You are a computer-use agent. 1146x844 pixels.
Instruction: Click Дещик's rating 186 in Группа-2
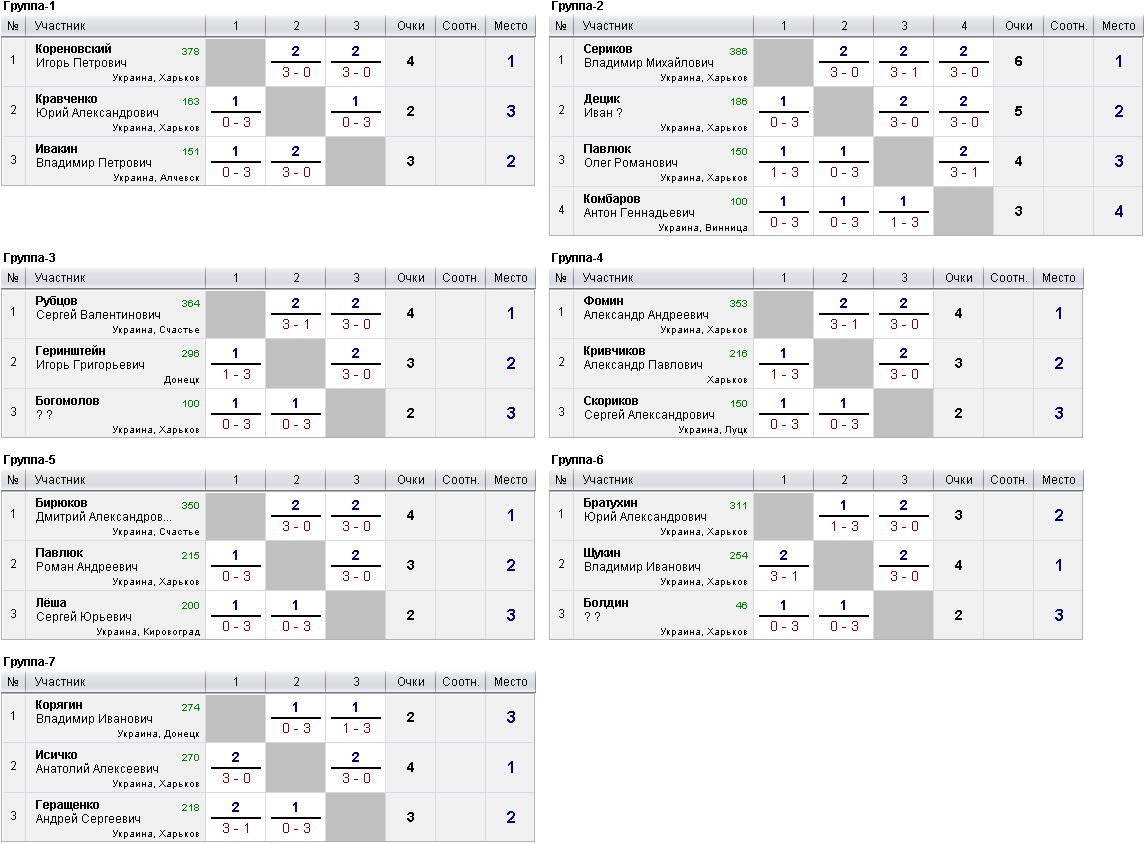[x=738, y=102]
